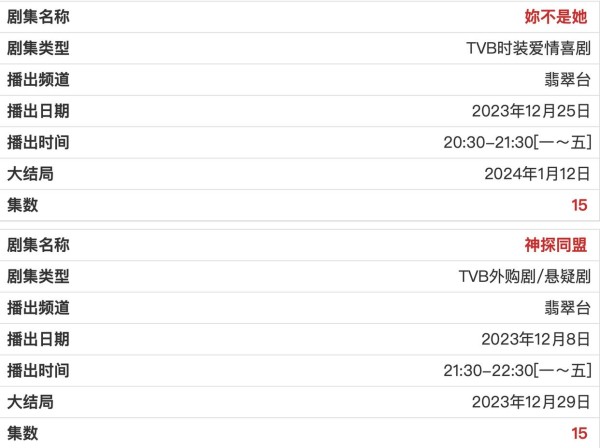Image resolution: width=600 pixels, height=448 pixels.
Task: Click the 剧集名称 label beside 妳不是她
Action: click(38, 17)
